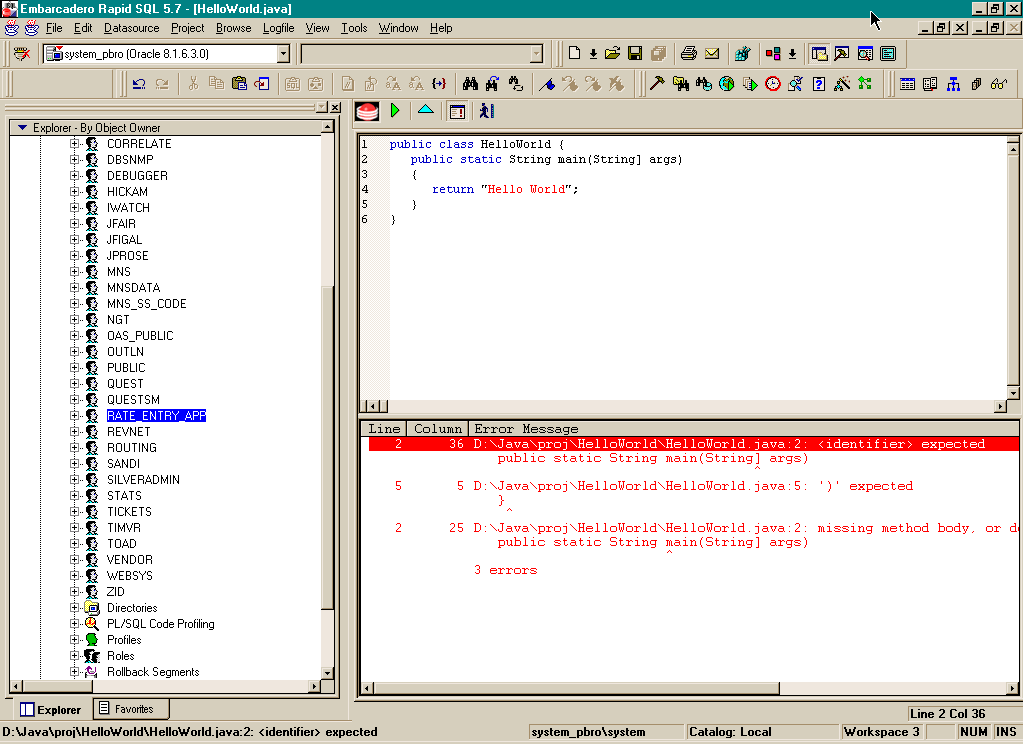Select the Profiles tree item
The width and height of the screenshot is (1023, 744).
(124, 640)
